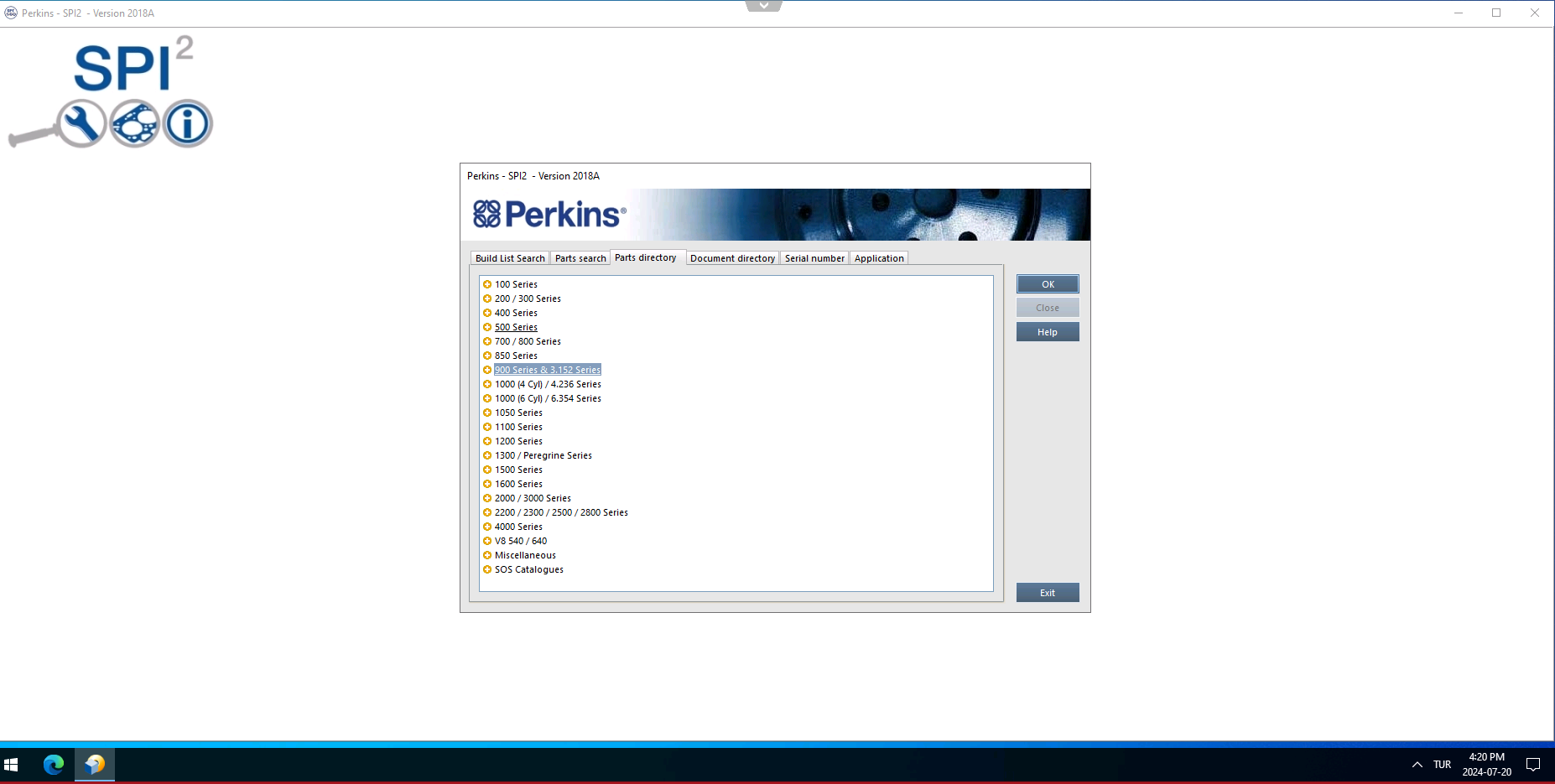Open the Windows Start menu
Screen dimensions: 1555x784
click(x=12, y=765)
